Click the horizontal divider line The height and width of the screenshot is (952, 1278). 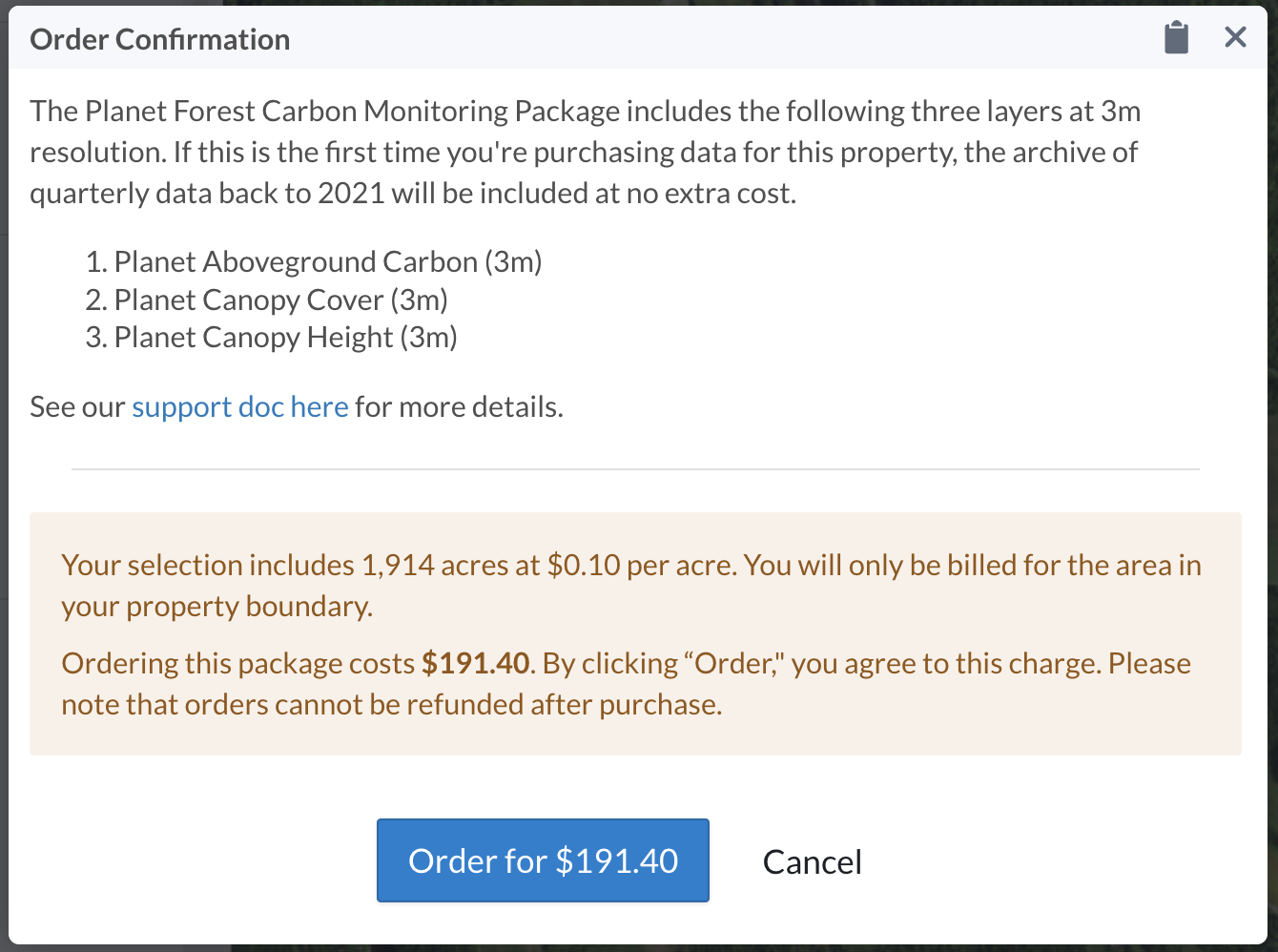click(x=635, y=469)
